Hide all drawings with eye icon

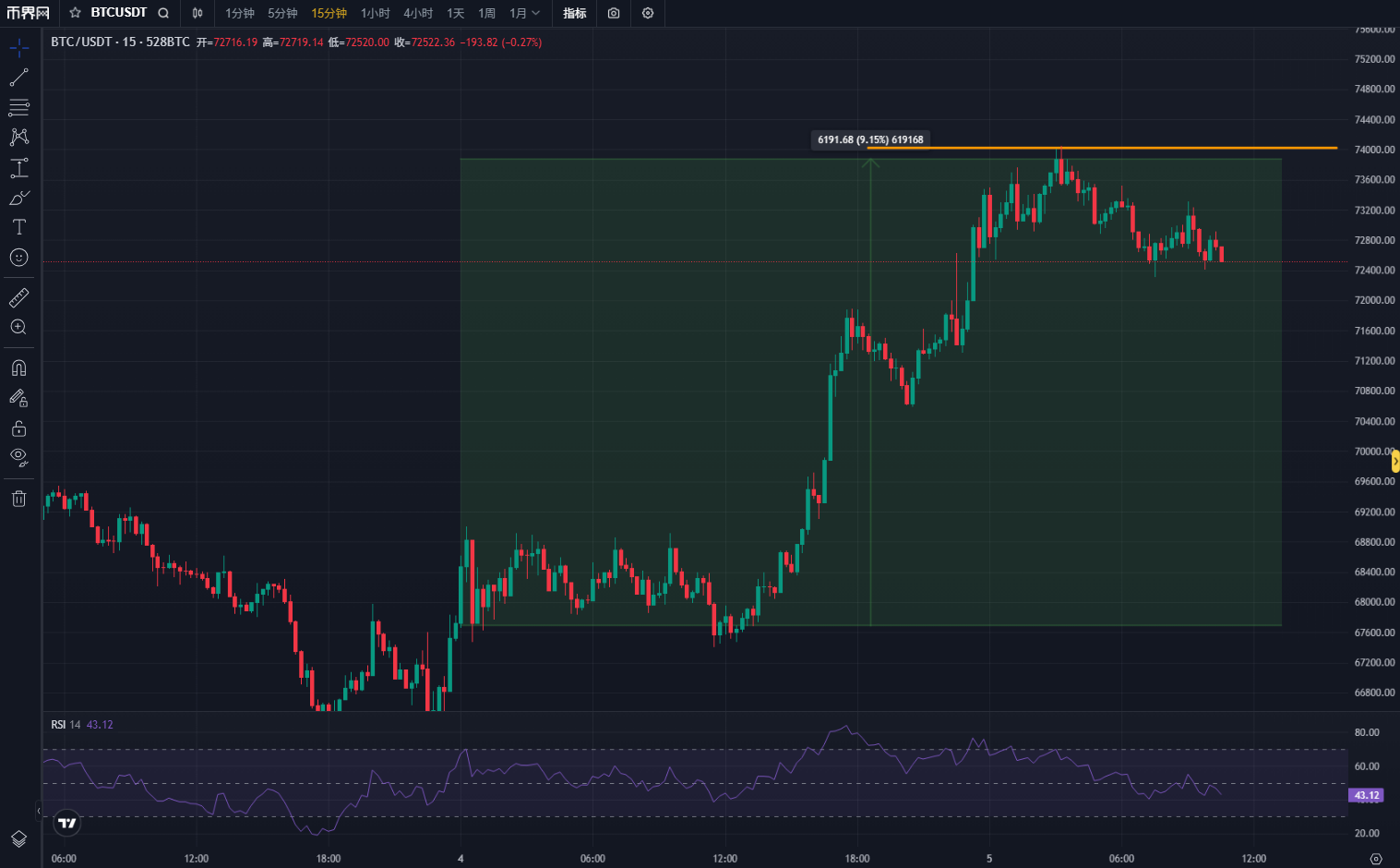pyautogui.click(x=18, y=457)
